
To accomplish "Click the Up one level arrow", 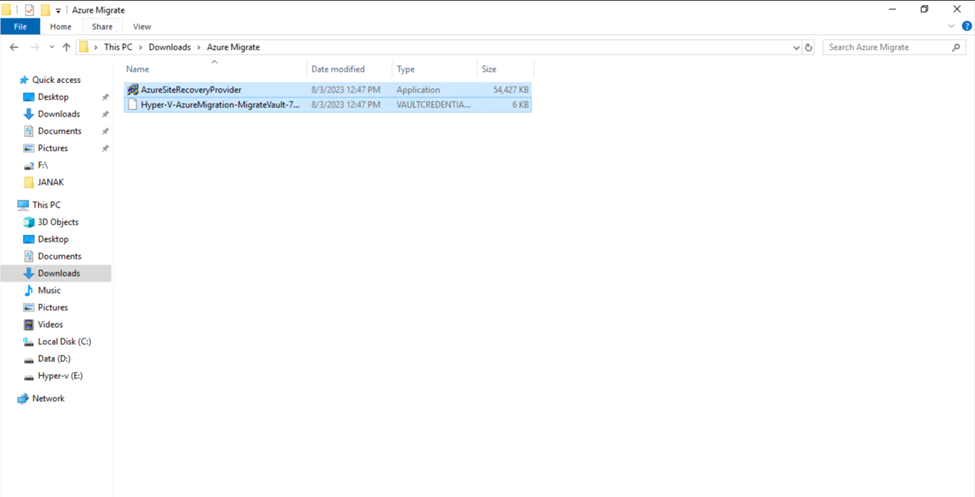I will tap(66, 47).
